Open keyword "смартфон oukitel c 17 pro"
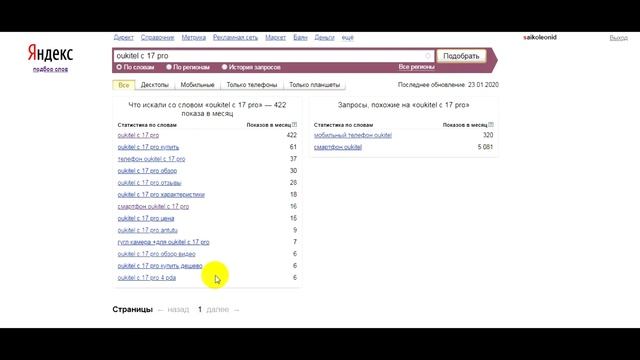Image resolution: width=640 pixels, height=360 pixels. [x=153, y=207]
